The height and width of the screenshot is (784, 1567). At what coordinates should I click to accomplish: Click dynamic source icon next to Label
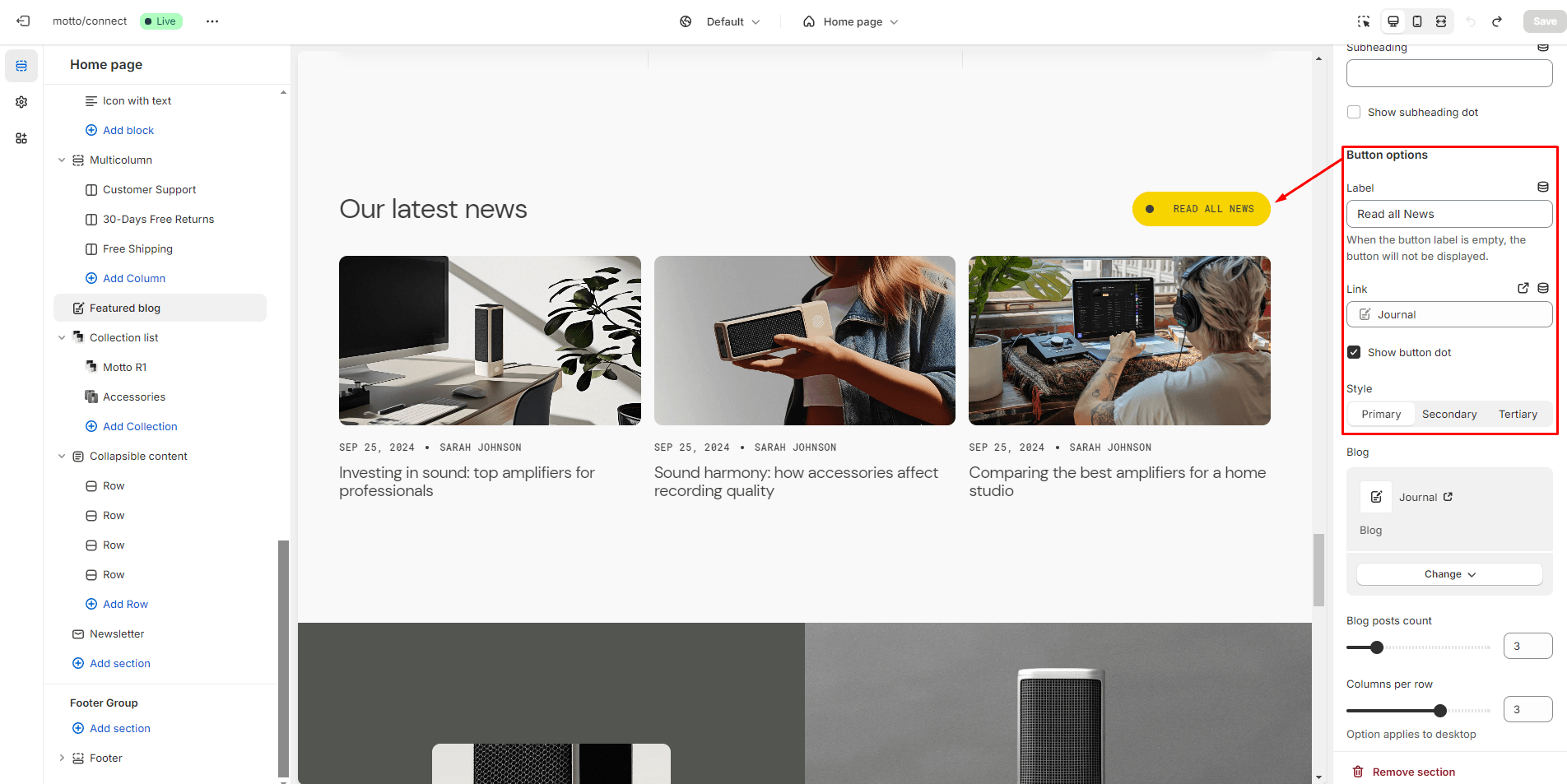coord(1543,188)
